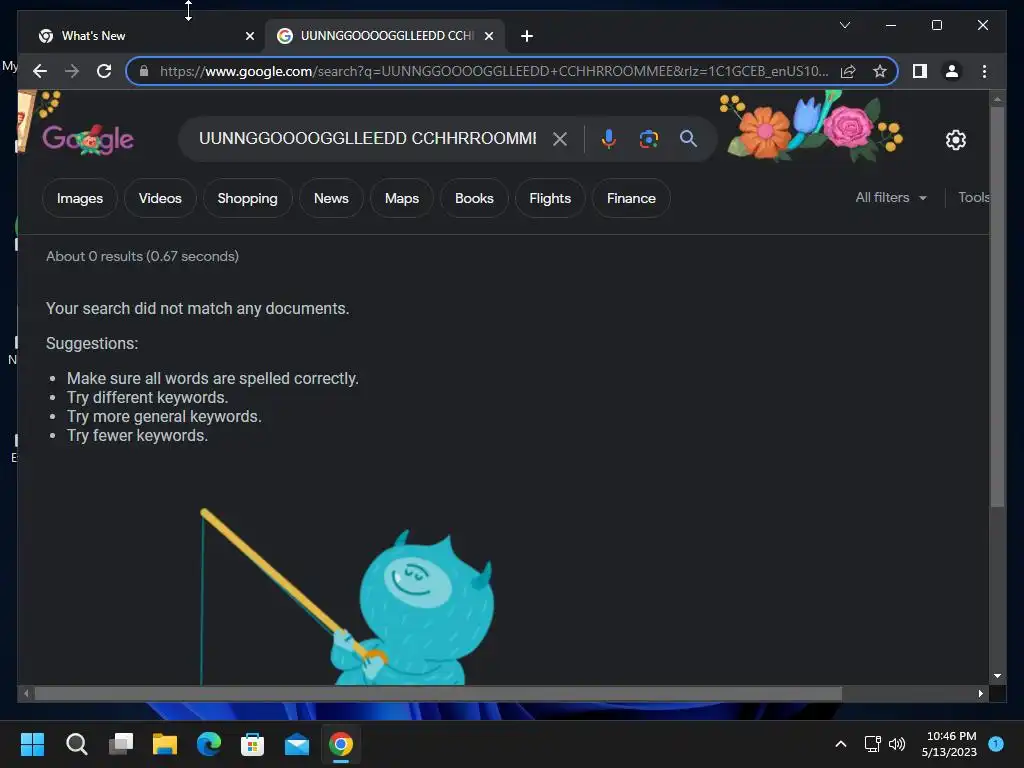Screen dimensions: 1024x768
Task: Open Microsoft Store from taskbar
Action: pos(253,744)
